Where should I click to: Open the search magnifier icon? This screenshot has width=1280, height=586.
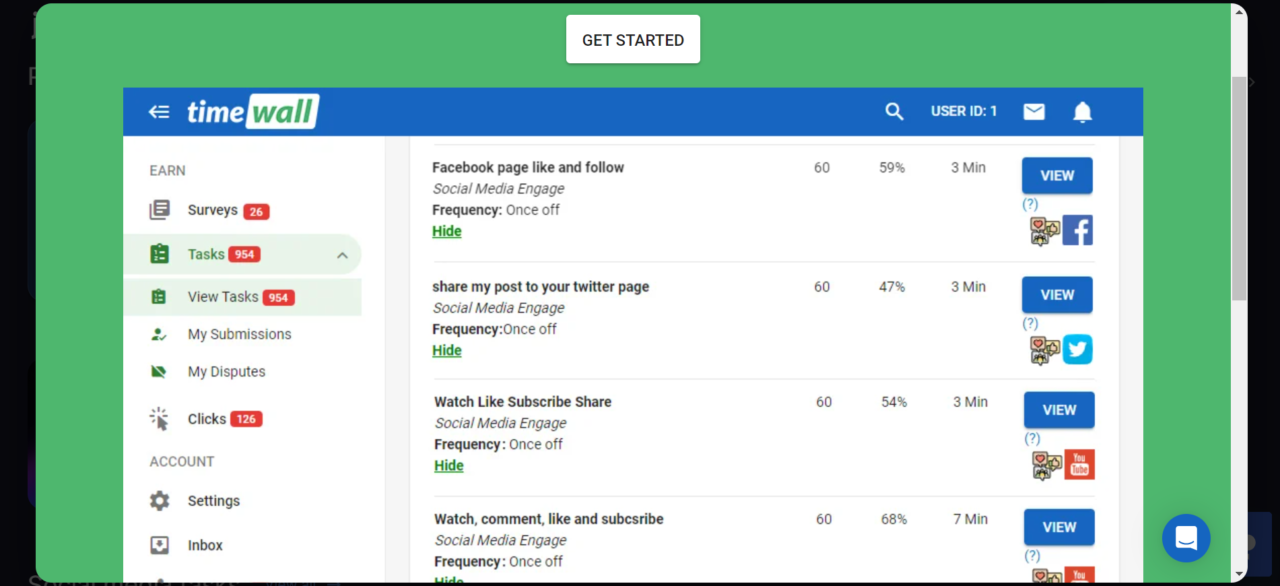[894, 112]
